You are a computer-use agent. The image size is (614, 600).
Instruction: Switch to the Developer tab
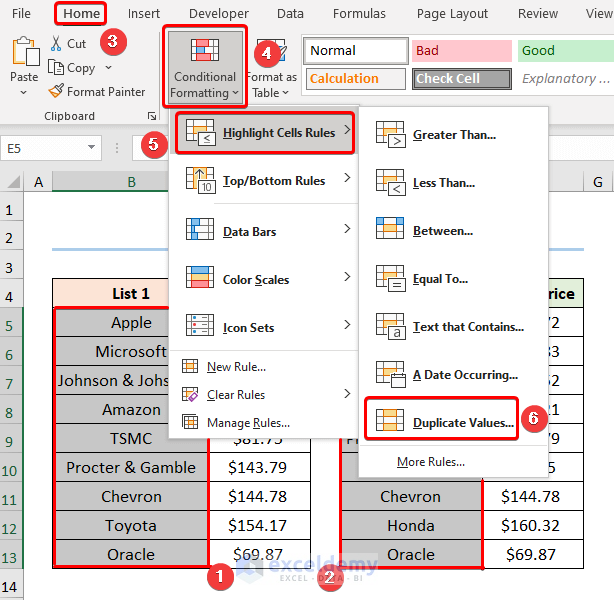pos(219,14)
